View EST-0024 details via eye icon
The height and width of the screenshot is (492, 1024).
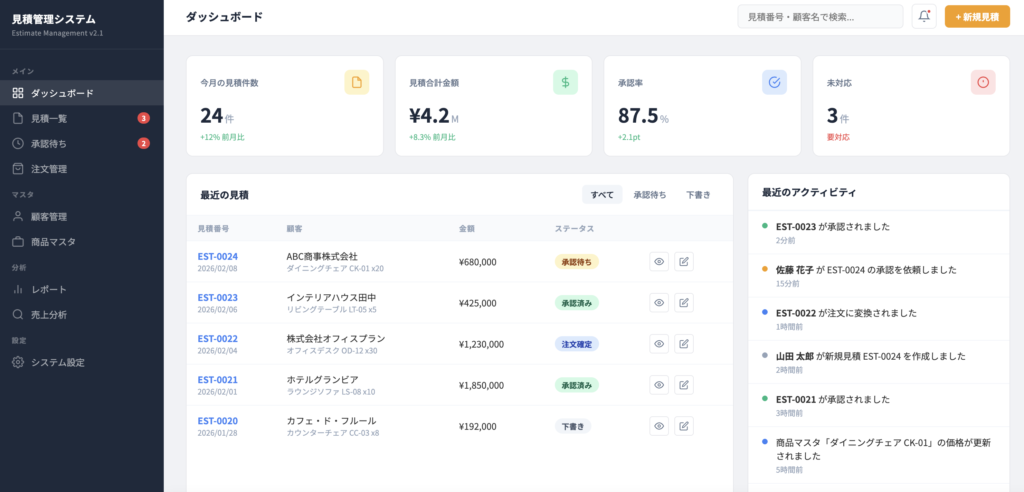pyautogui.click(x=659, y=262)
